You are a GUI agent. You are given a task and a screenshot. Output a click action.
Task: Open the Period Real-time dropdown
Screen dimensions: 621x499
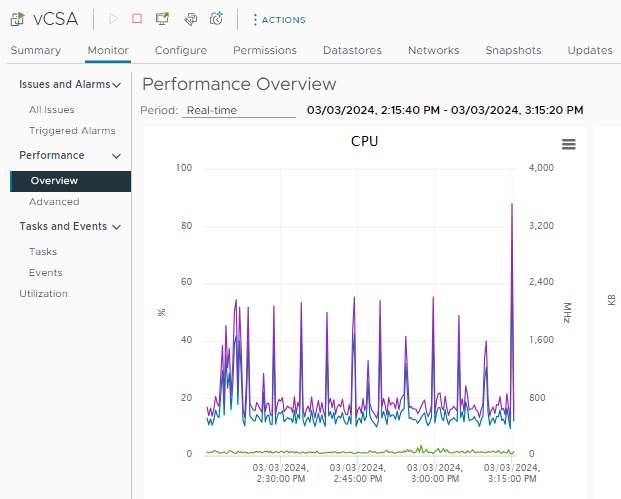[239, 110]
